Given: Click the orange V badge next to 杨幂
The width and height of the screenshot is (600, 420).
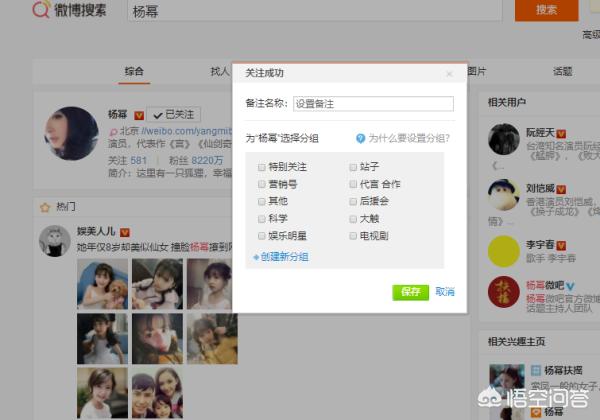Looking at the screenshot, I should [x=139, y=115].
